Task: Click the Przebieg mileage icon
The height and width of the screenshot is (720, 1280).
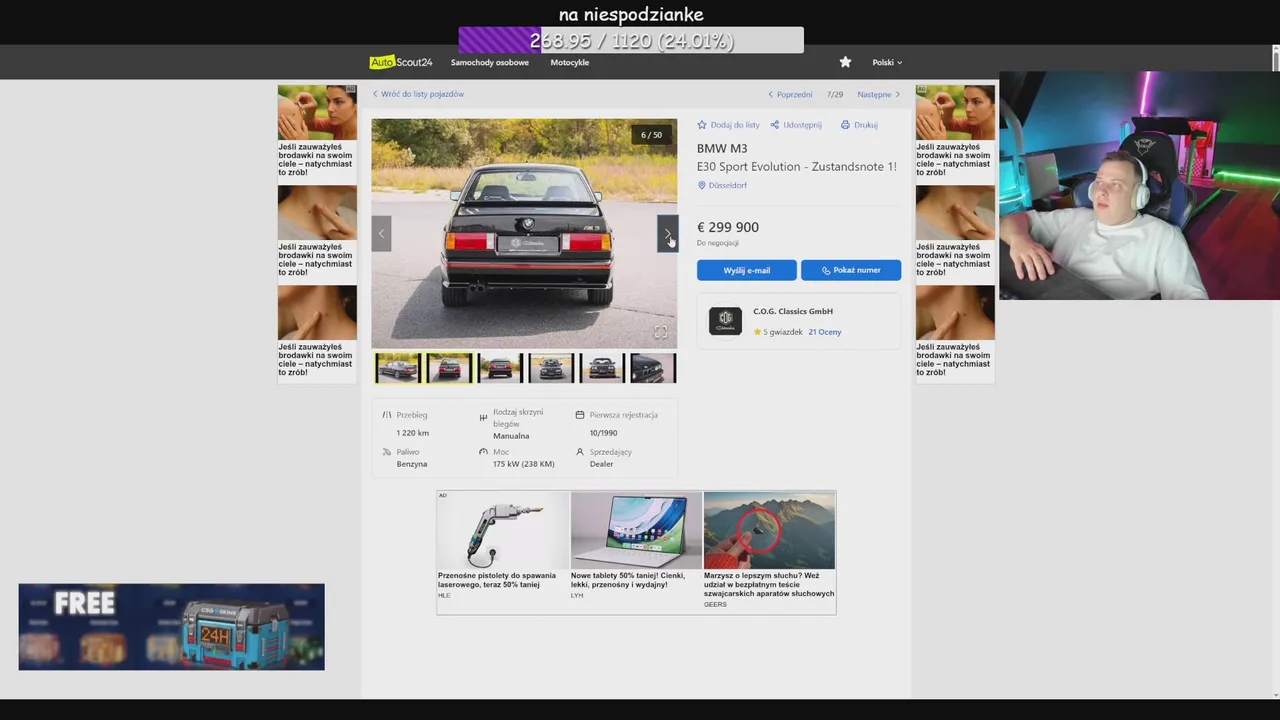Action: pos(387,415)
